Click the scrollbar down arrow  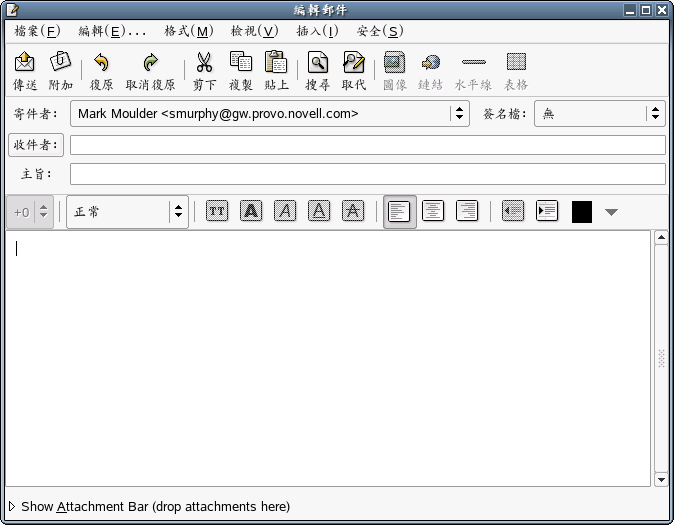[x=661, y=479]
